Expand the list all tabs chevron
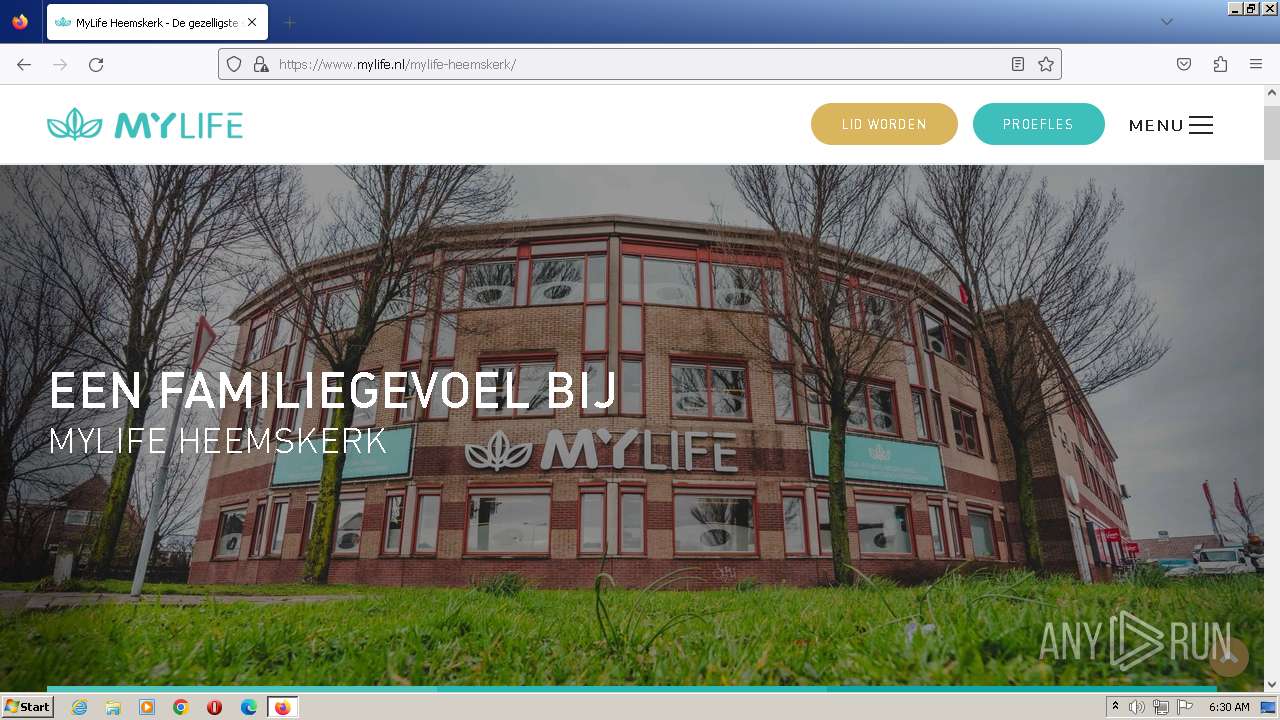 [1167, 22]
